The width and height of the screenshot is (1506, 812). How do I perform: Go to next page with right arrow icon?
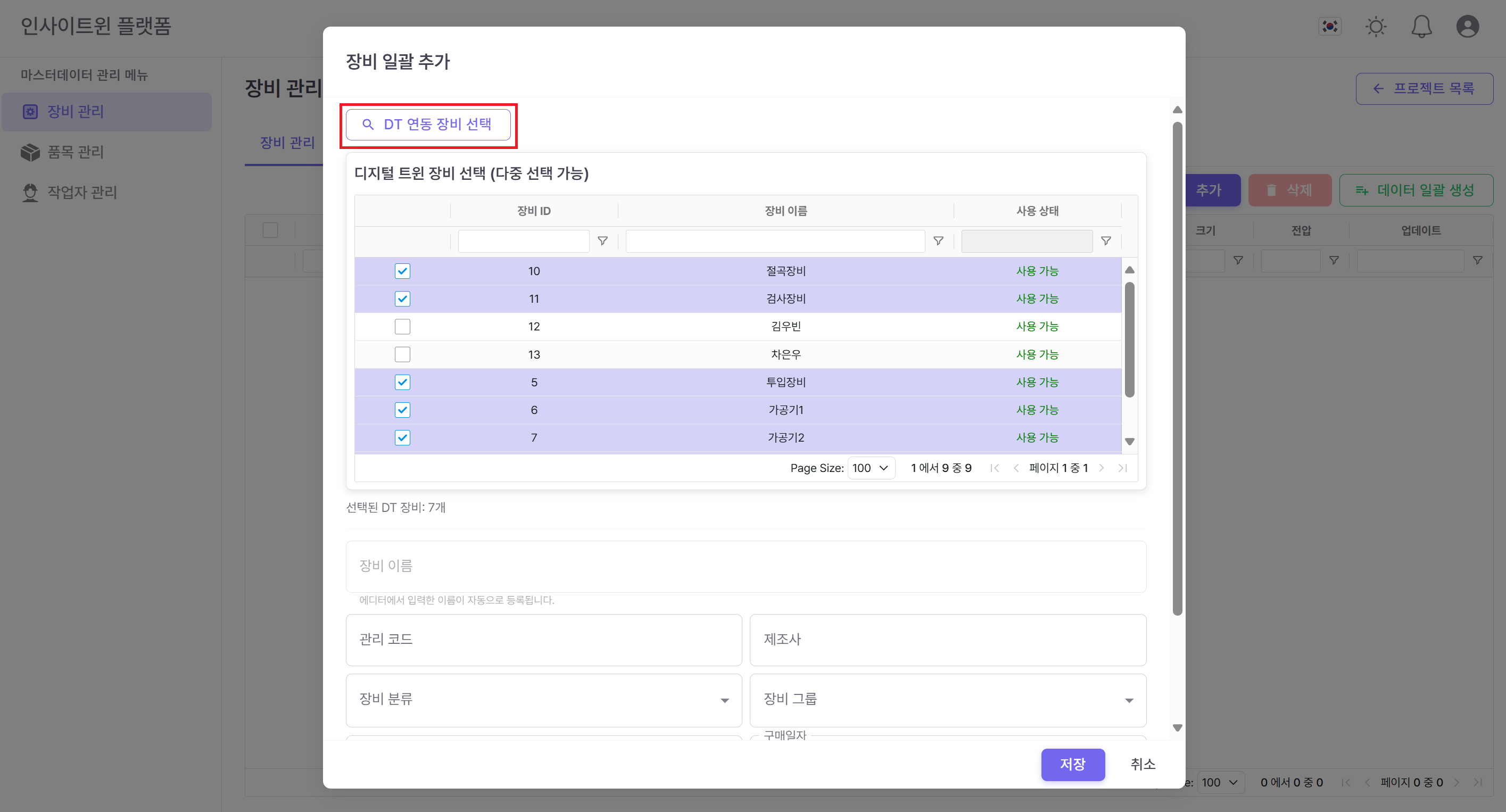coord(1102,468)
